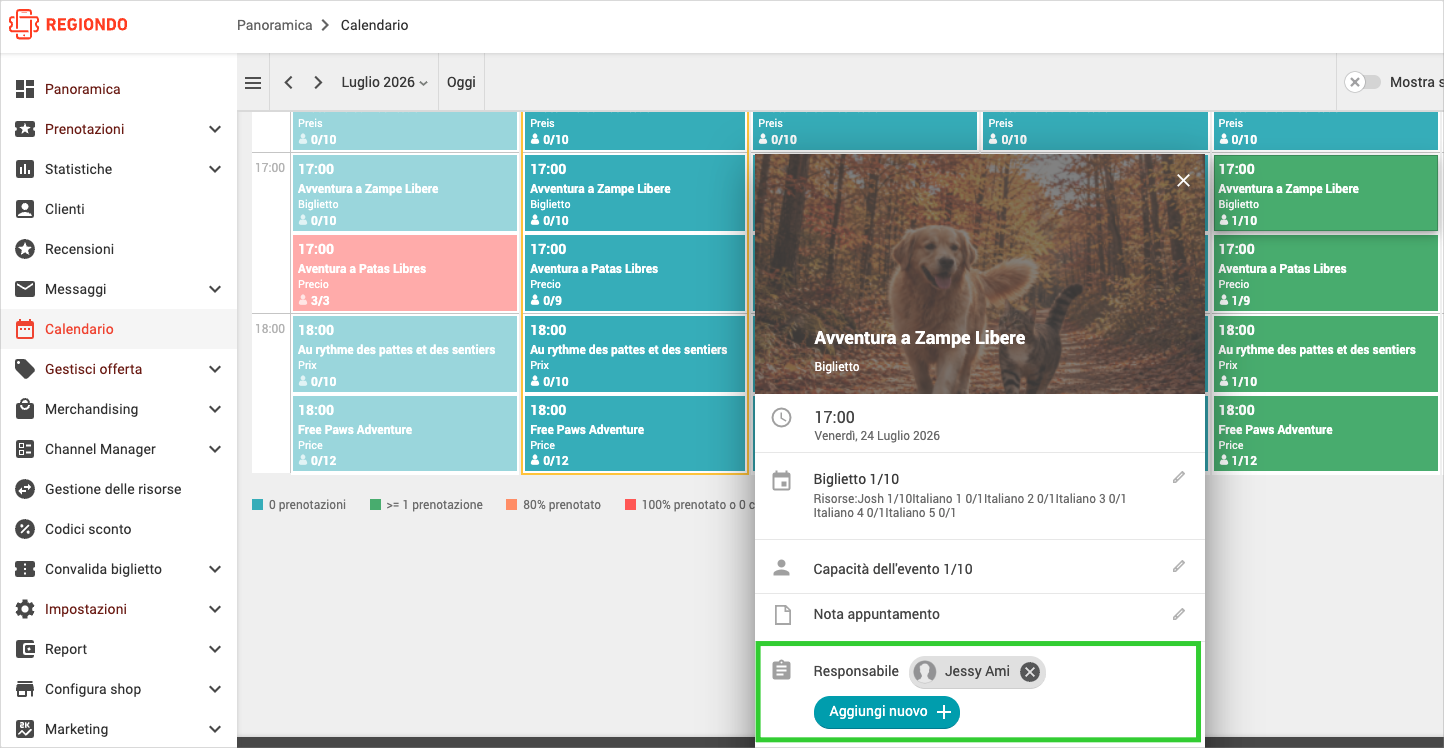Open the Luglio 2026 month dropdown
Viewport: 1444px width, 748px height.
384,83
